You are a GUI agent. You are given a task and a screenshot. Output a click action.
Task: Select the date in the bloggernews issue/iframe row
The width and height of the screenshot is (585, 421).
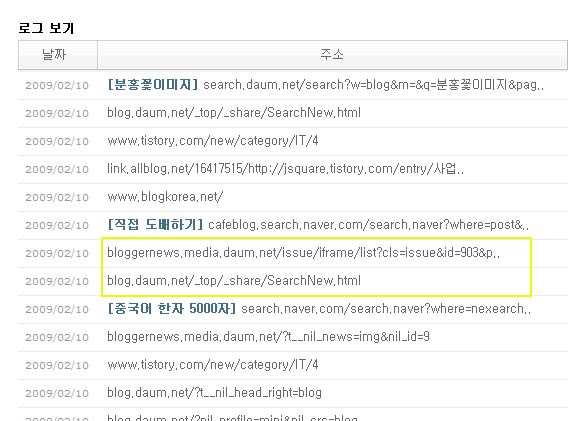(57, 253)
